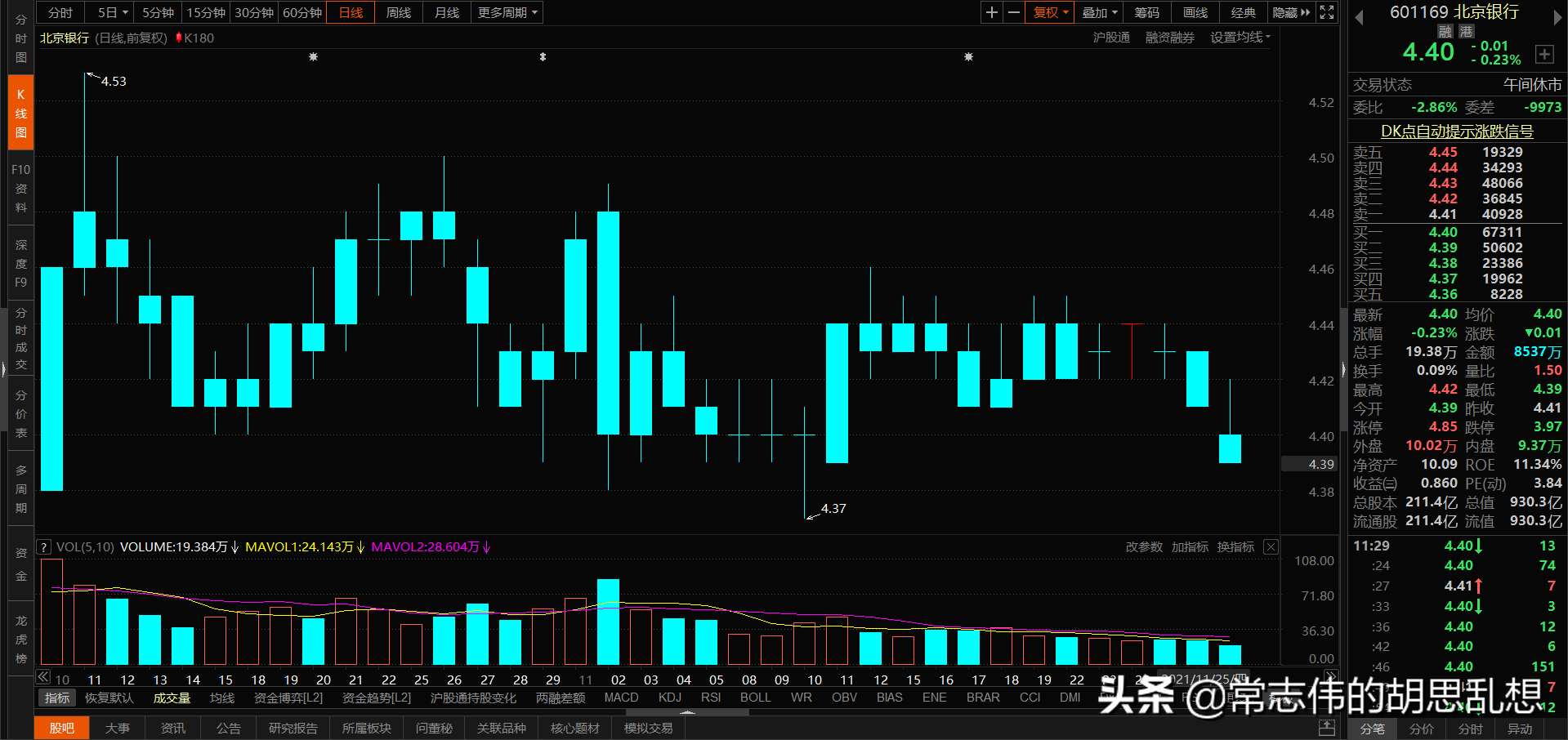The height and width of the screenshot is (740, 1568).
Task: Click the plus icon next to the stock price
Action: click(1545, 54)
